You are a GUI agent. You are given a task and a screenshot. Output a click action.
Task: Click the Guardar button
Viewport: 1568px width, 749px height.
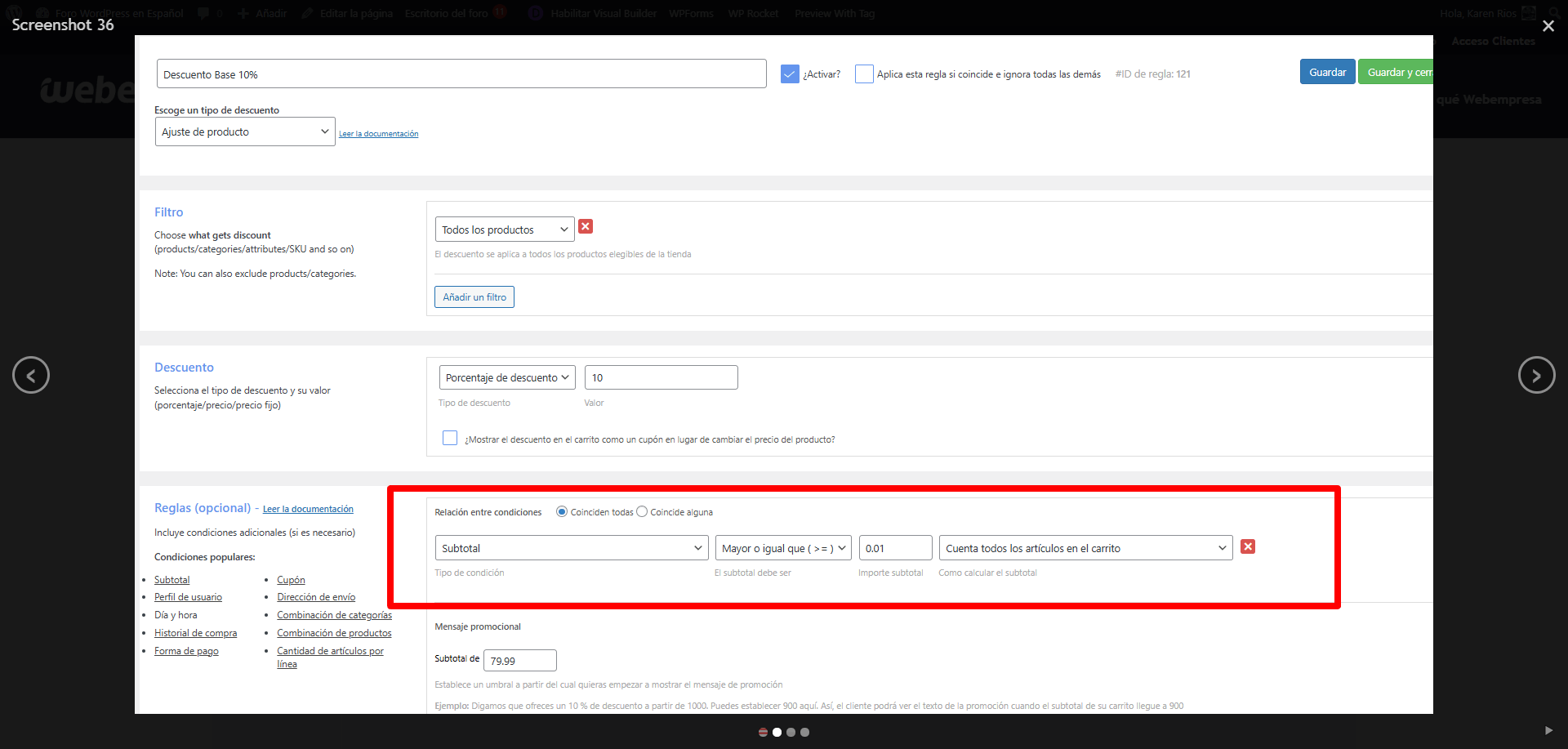(x=1327, y=72)
